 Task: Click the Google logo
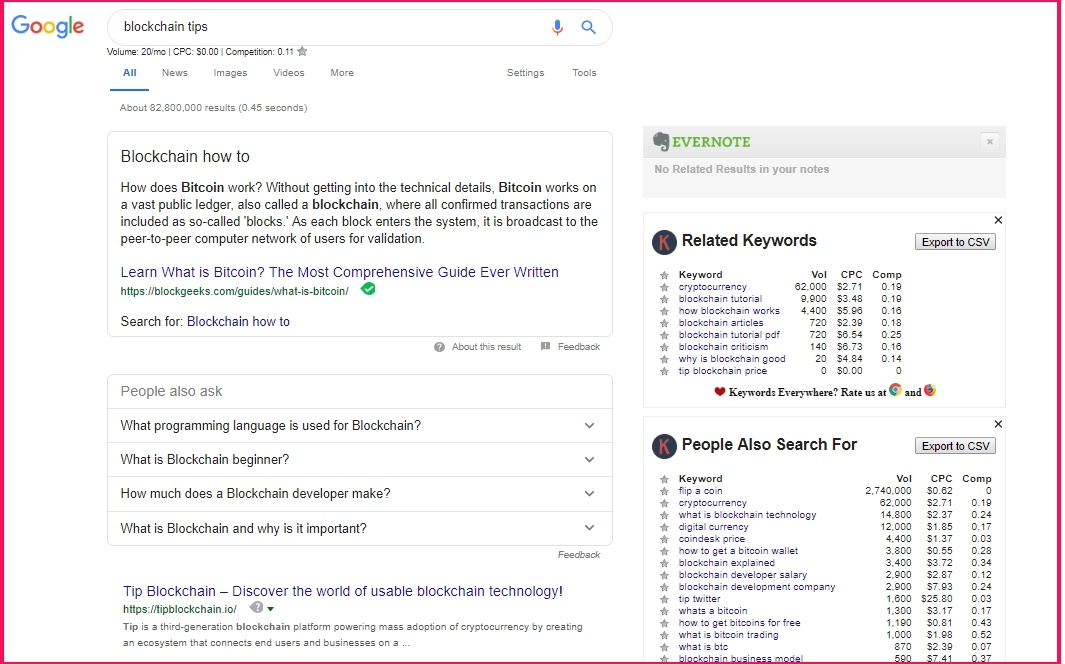[x=48, y=26]
